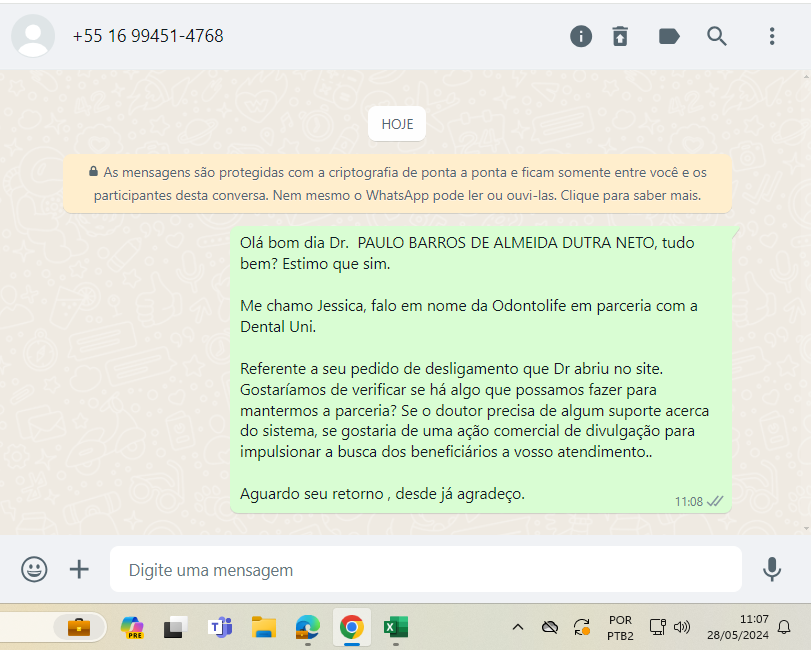Click the 11:08 message timestamp
811x650 pixels.
click(688, 502)
